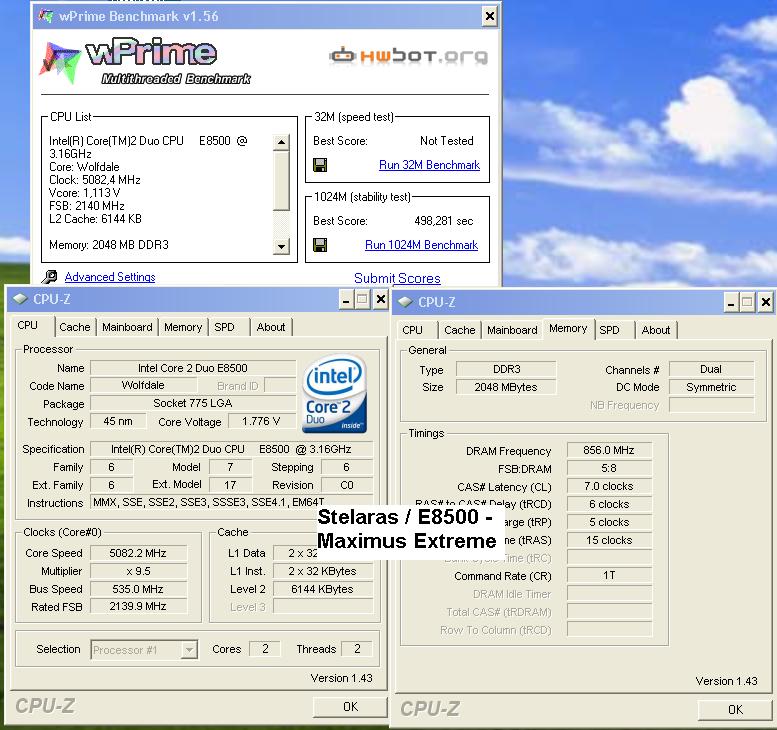Screen dimensions: 777x730
Task: Click the Command Rate value 1T
Action: pos(609,575)
